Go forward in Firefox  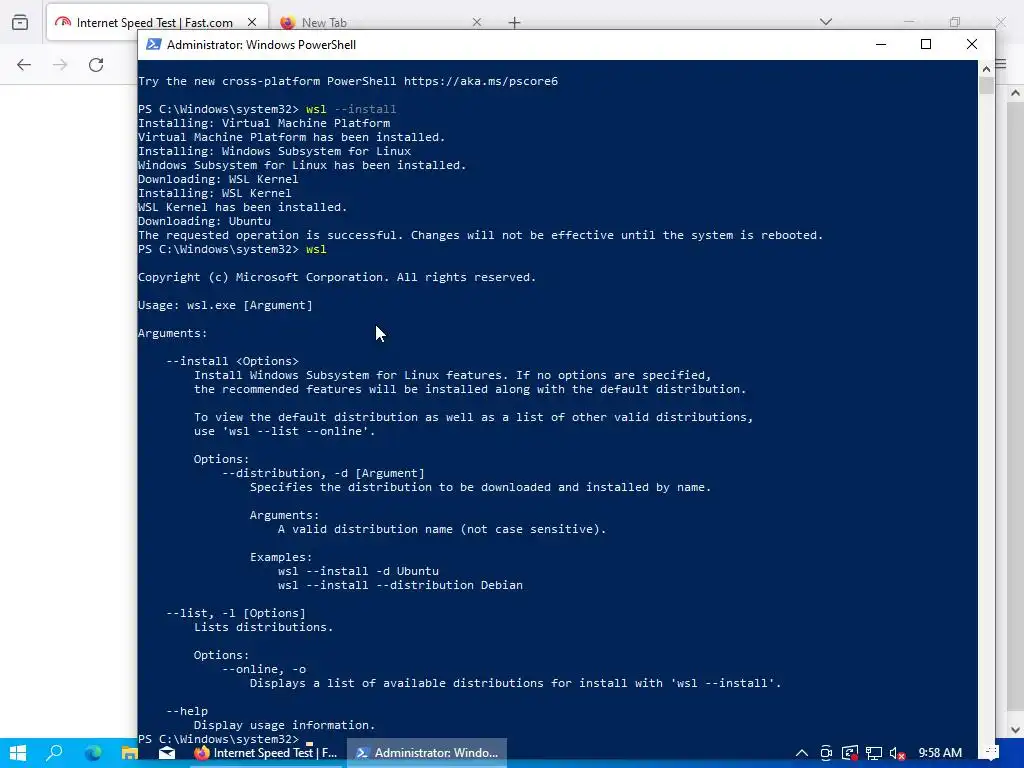(x=60, y=65)
